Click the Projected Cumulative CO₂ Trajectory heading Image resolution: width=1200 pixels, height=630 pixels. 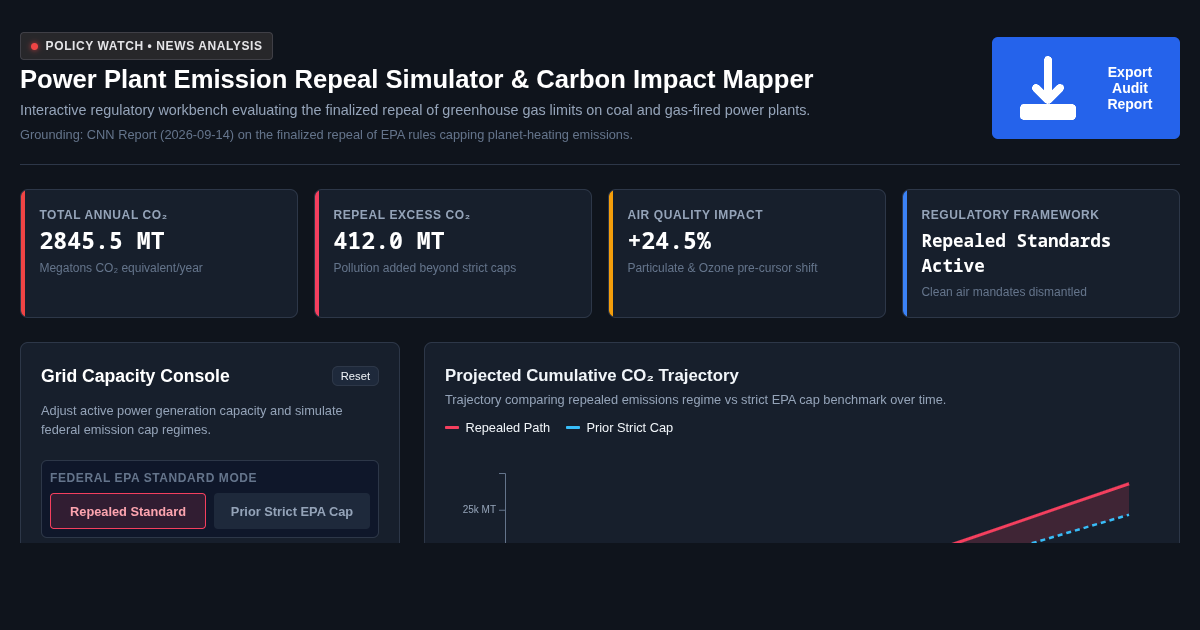pyautogui.click(x=592, y=376)
